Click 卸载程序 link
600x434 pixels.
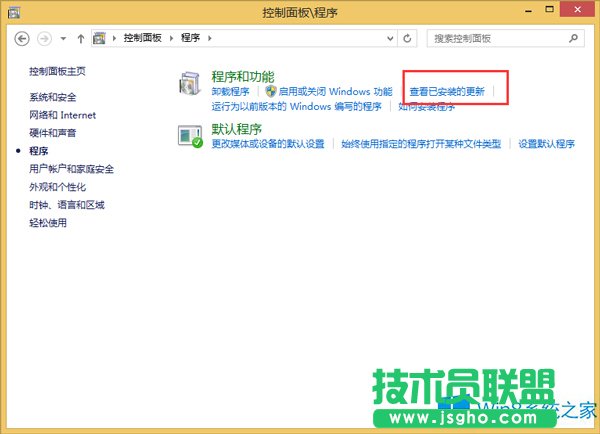click(x=230, y=92)
